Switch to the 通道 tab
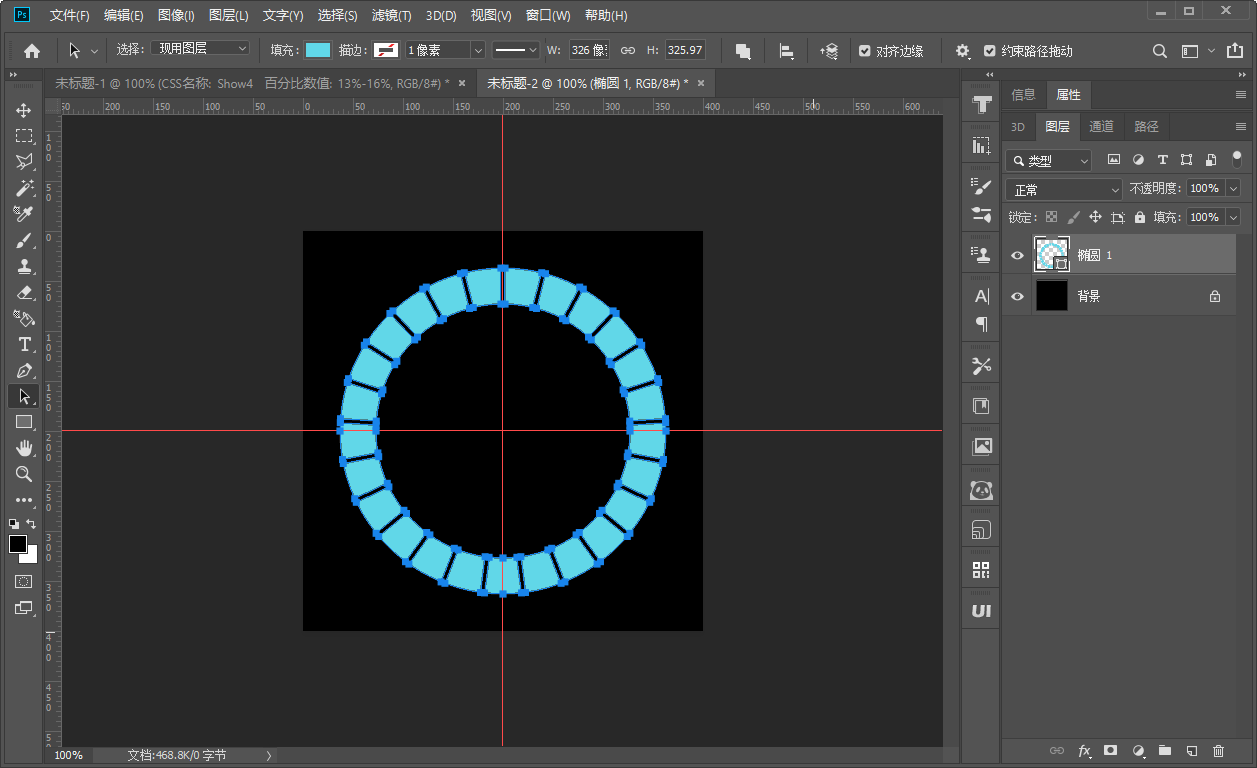The height and width of the screenshot is (768, 1257). point(1101,126)
